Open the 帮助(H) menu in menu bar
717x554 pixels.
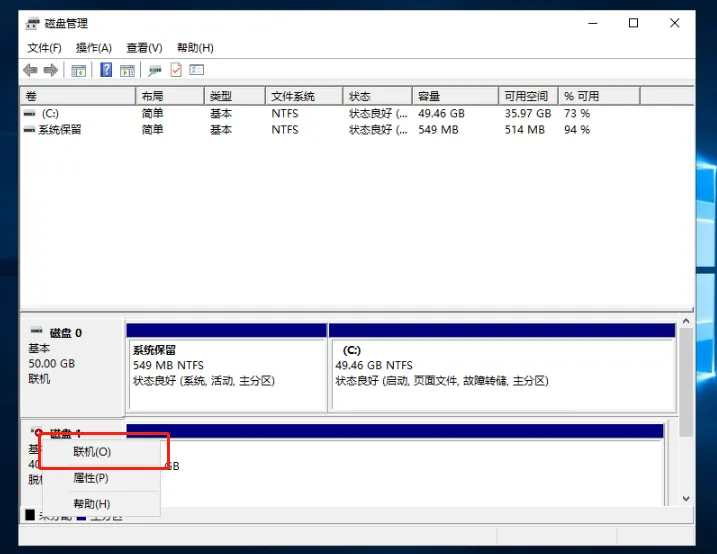point(195,48)
